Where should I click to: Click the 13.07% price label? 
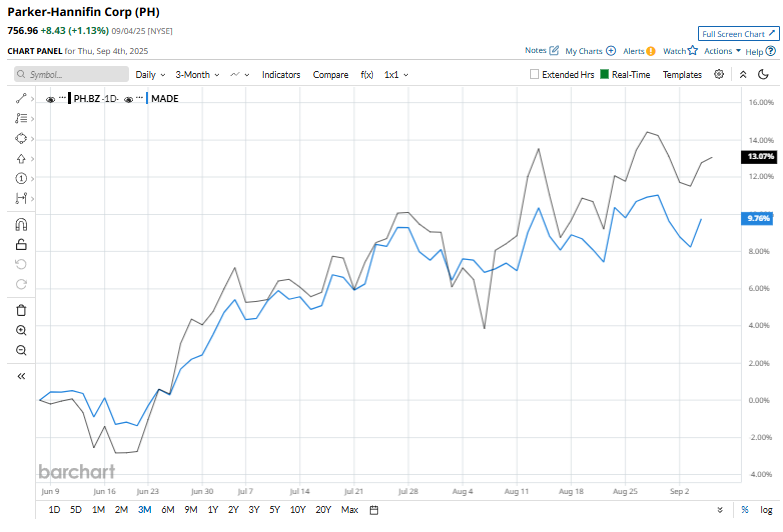pyautogui.click(x=759, y=156)
